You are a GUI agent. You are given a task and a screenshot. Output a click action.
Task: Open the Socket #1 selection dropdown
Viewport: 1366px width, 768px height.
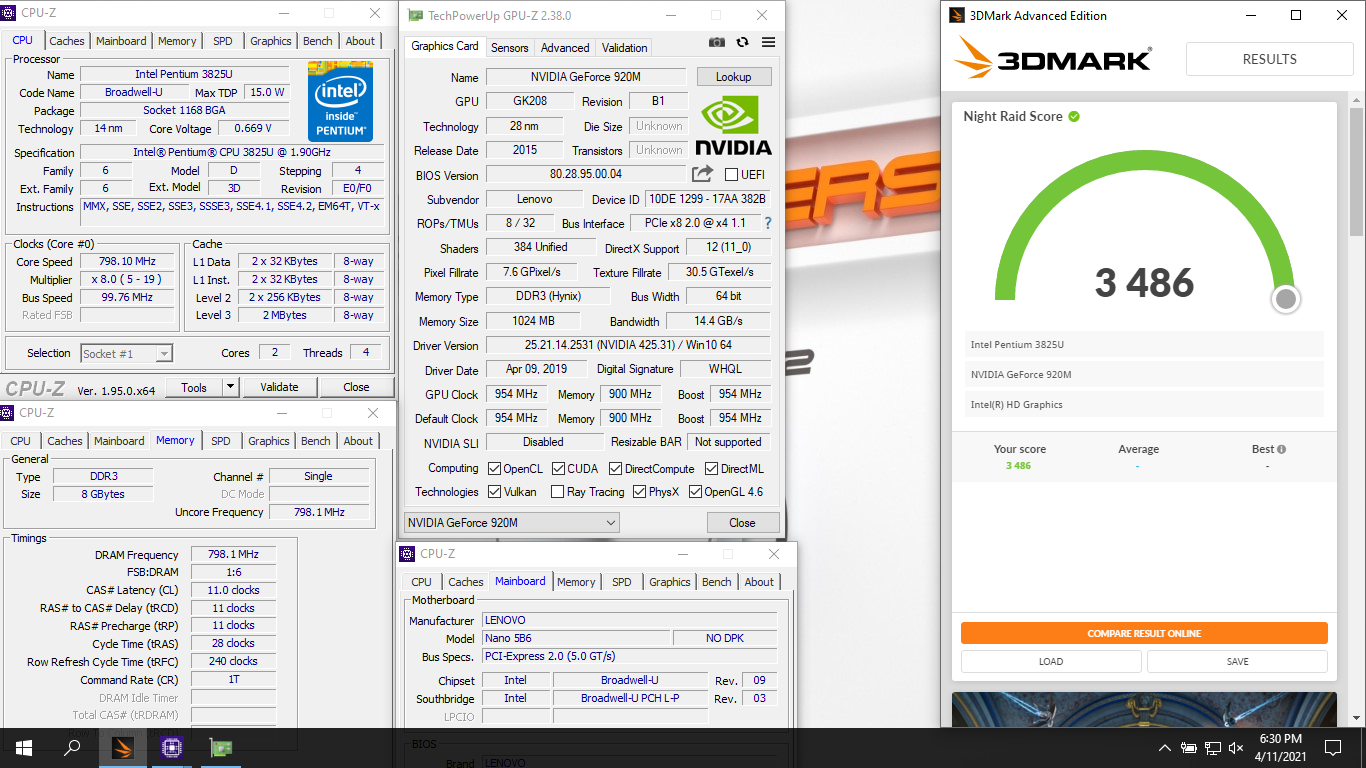point(126,353)
